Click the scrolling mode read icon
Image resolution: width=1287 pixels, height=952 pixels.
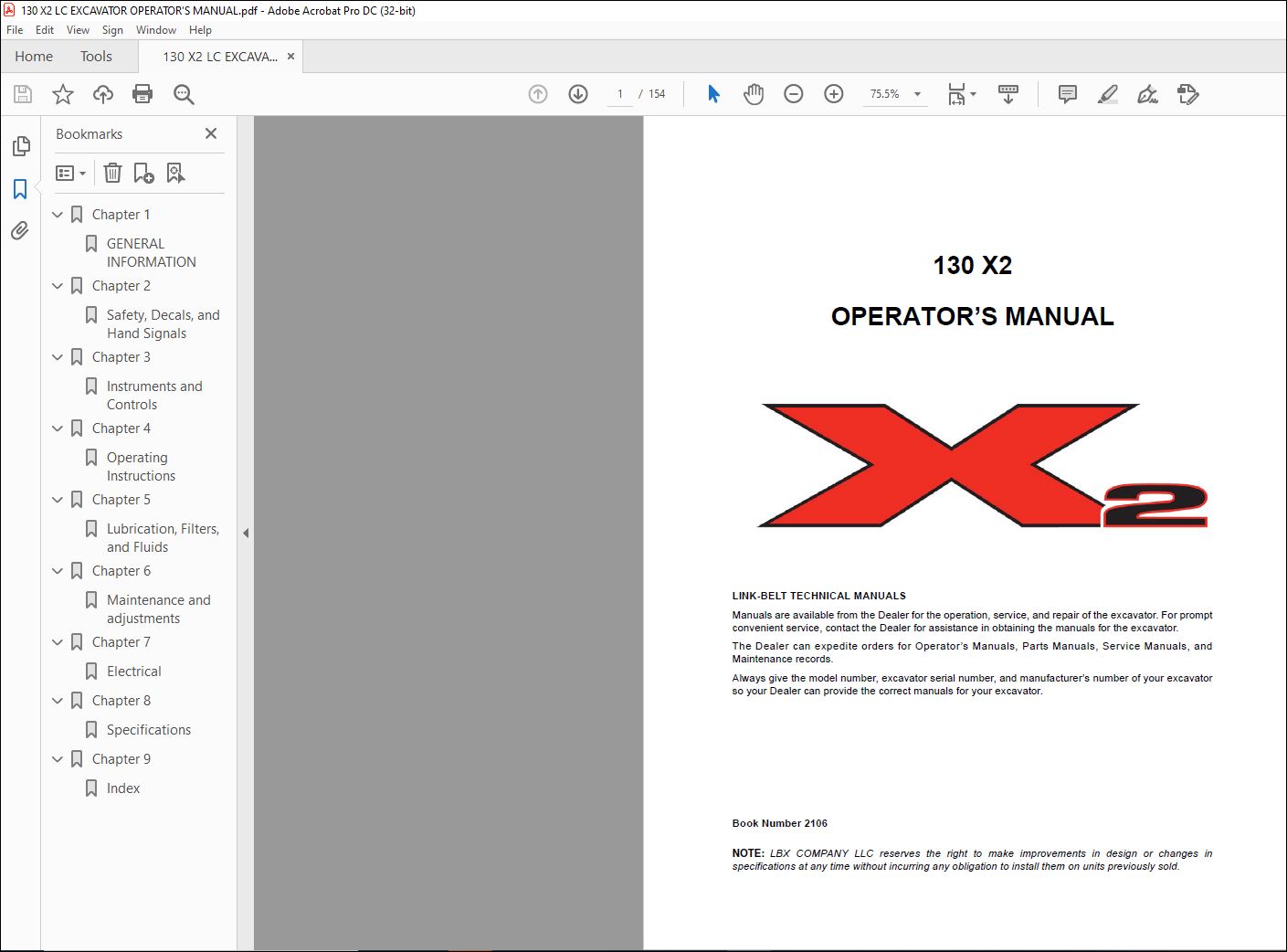1008,94
